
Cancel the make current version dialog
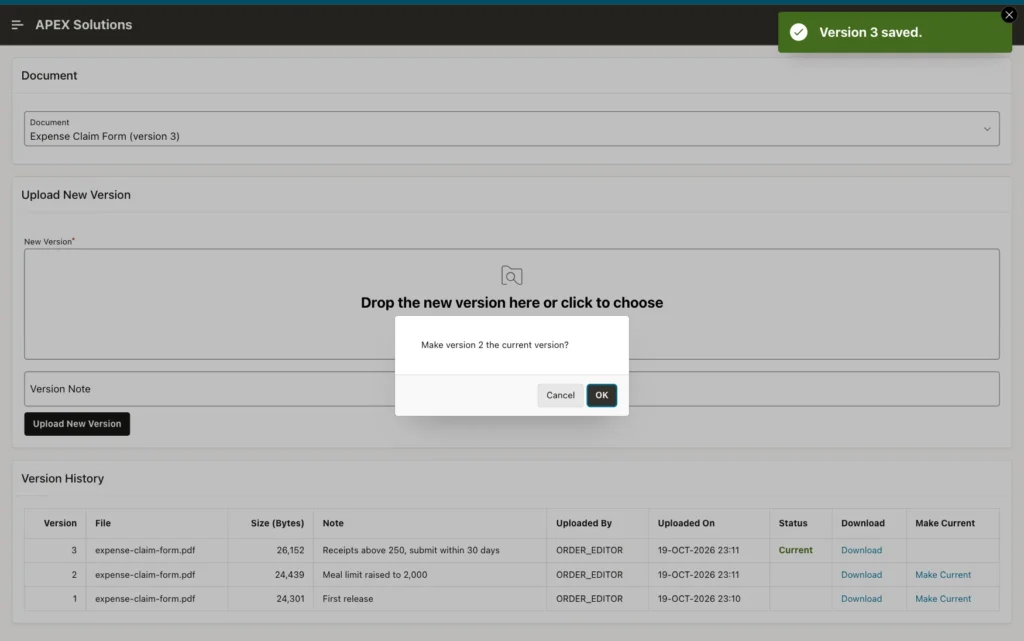[560, 395]
